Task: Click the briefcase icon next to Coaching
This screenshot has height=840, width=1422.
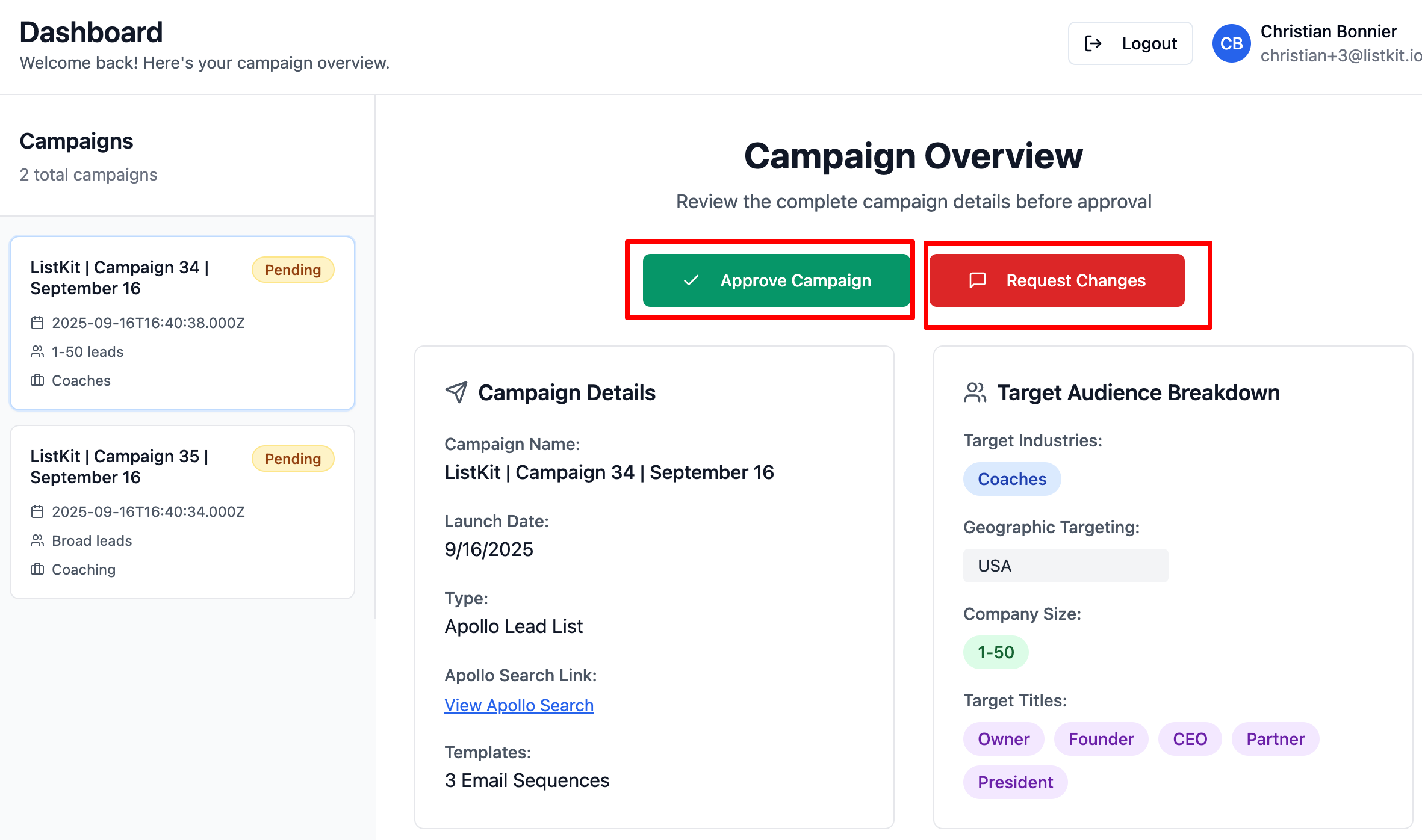Action: click(37, 569)
